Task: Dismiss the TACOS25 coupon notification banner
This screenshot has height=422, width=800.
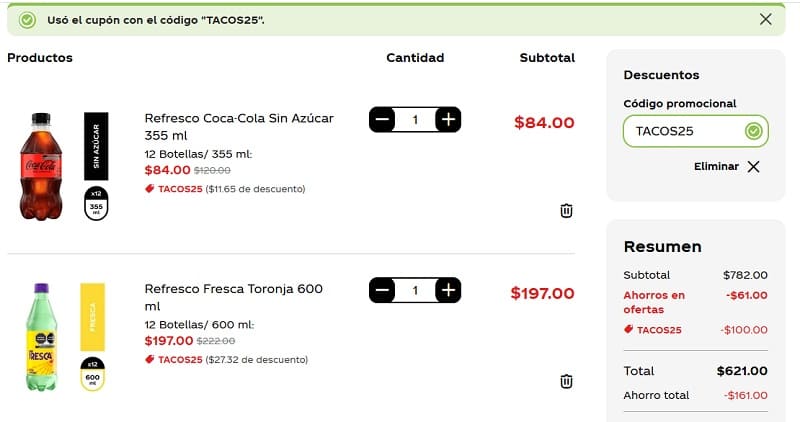Action: (765, 19)
